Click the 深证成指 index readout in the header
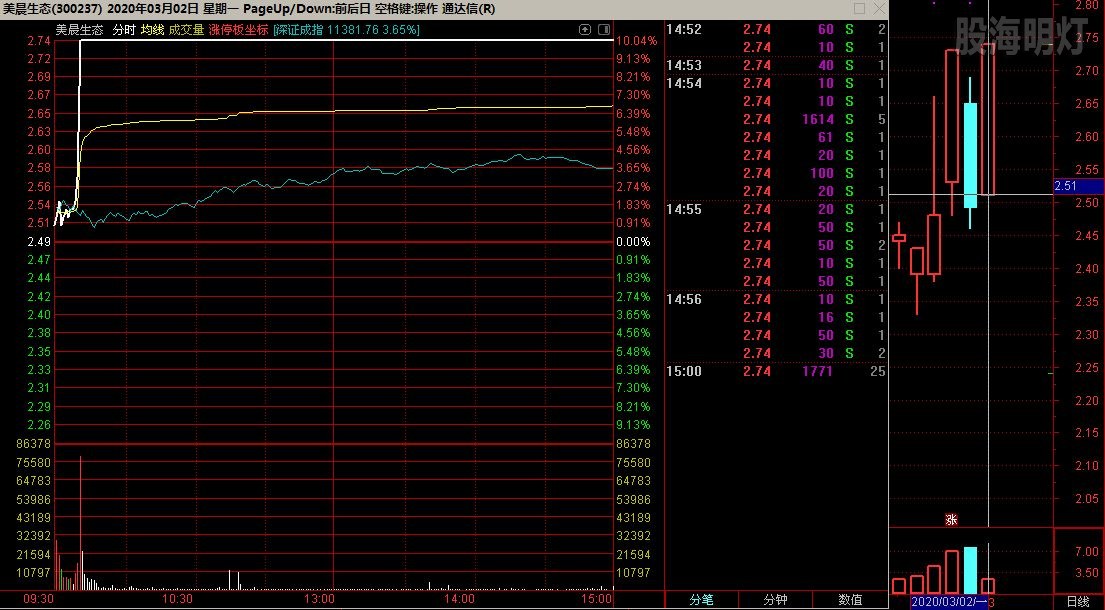1105x610 pixels. (346, 30)
